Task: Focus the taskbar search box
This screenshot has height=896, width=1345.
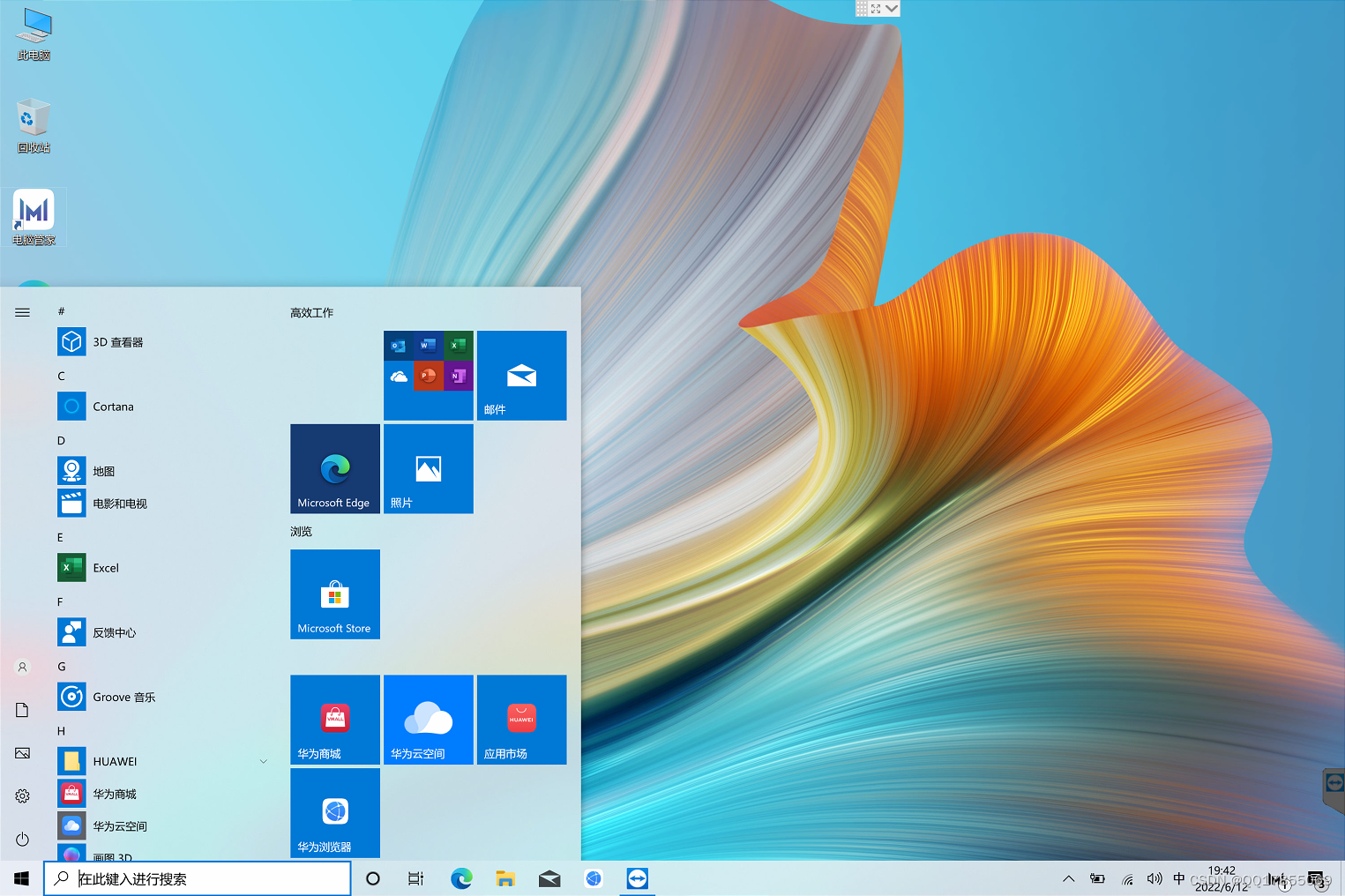Action: click(x=198, y=878)
